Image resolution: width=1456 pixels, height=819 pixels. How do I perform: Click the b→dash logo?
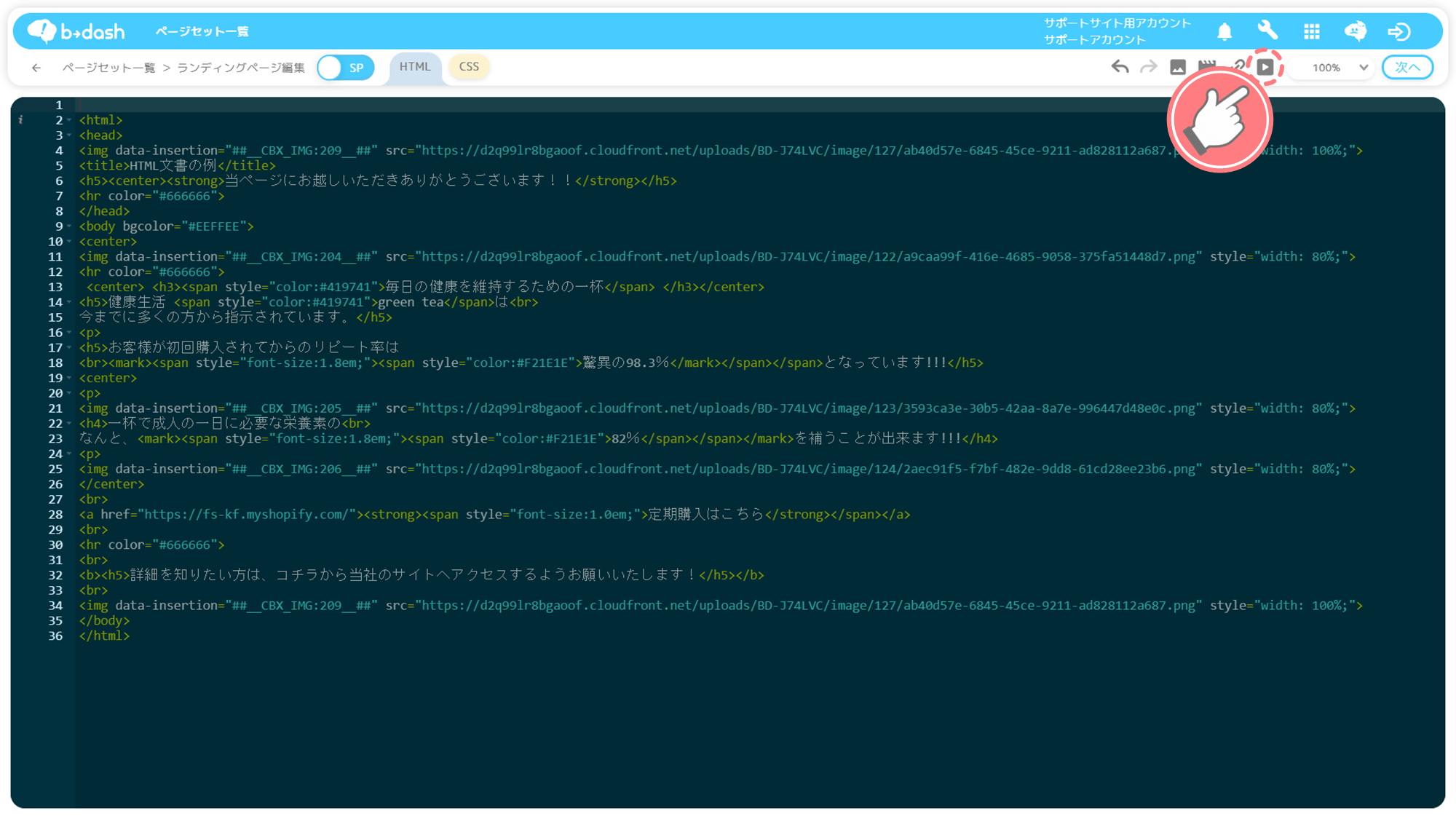coord(76,31)
